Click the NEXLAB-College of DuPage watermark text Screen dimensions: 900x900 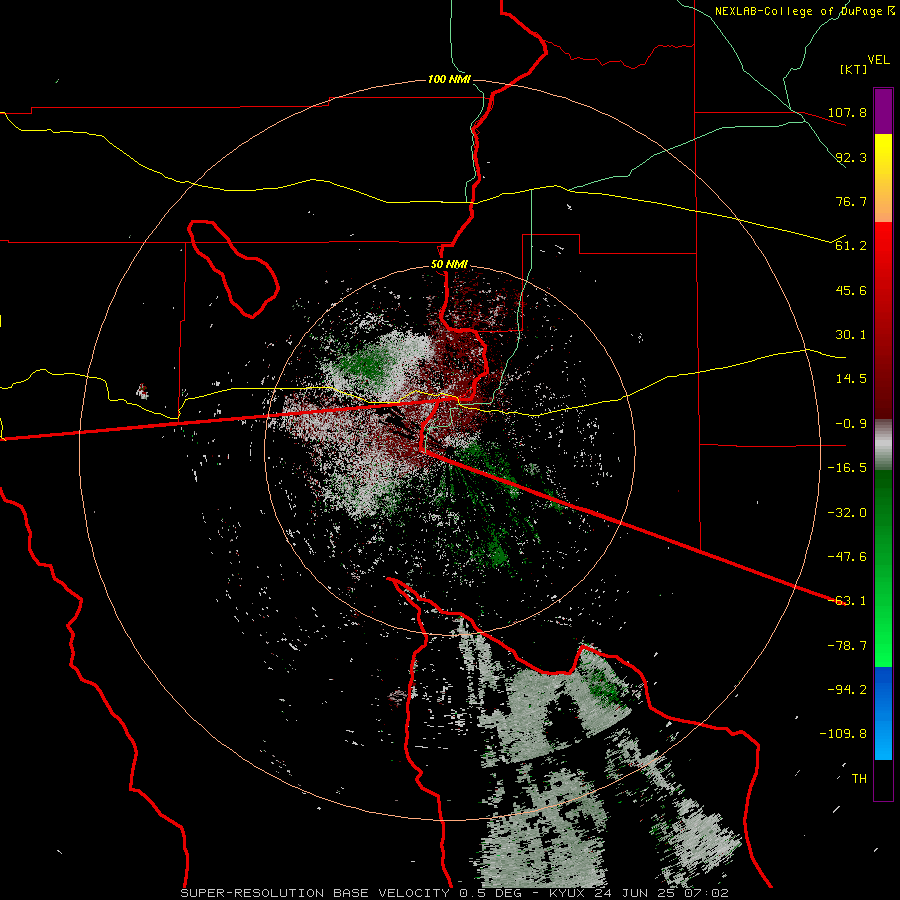(x=798, y=11)
